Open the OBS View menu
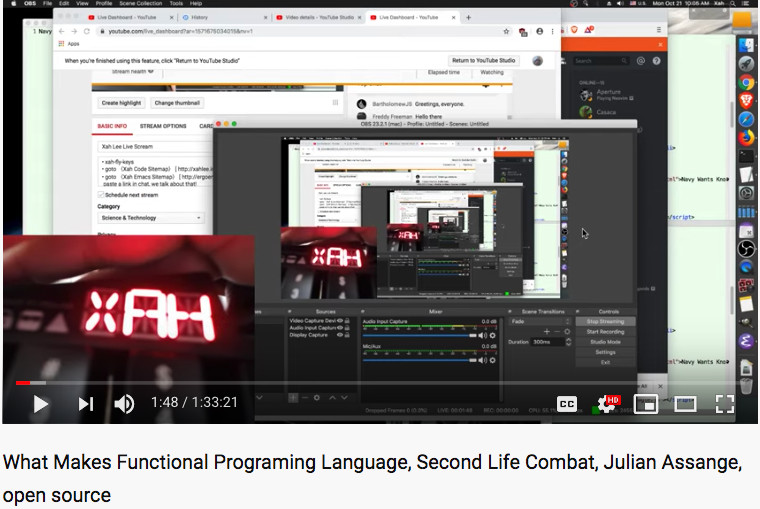This screenshot has height=509, width=760. [x=82, y=3]
